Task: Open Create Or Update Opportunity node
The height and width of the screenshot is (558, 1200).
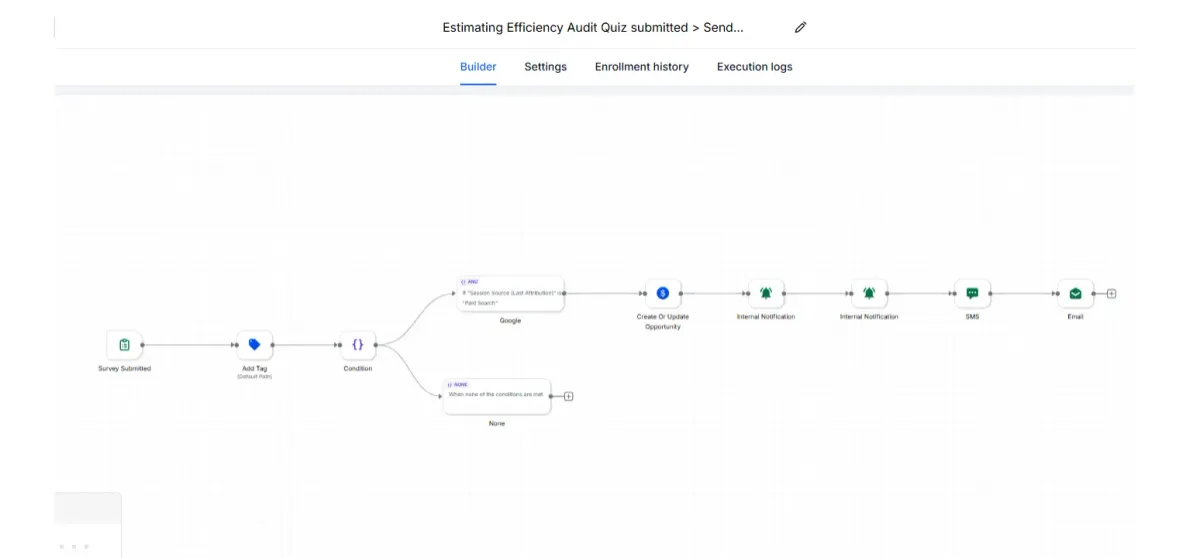Action: [662, 294]
